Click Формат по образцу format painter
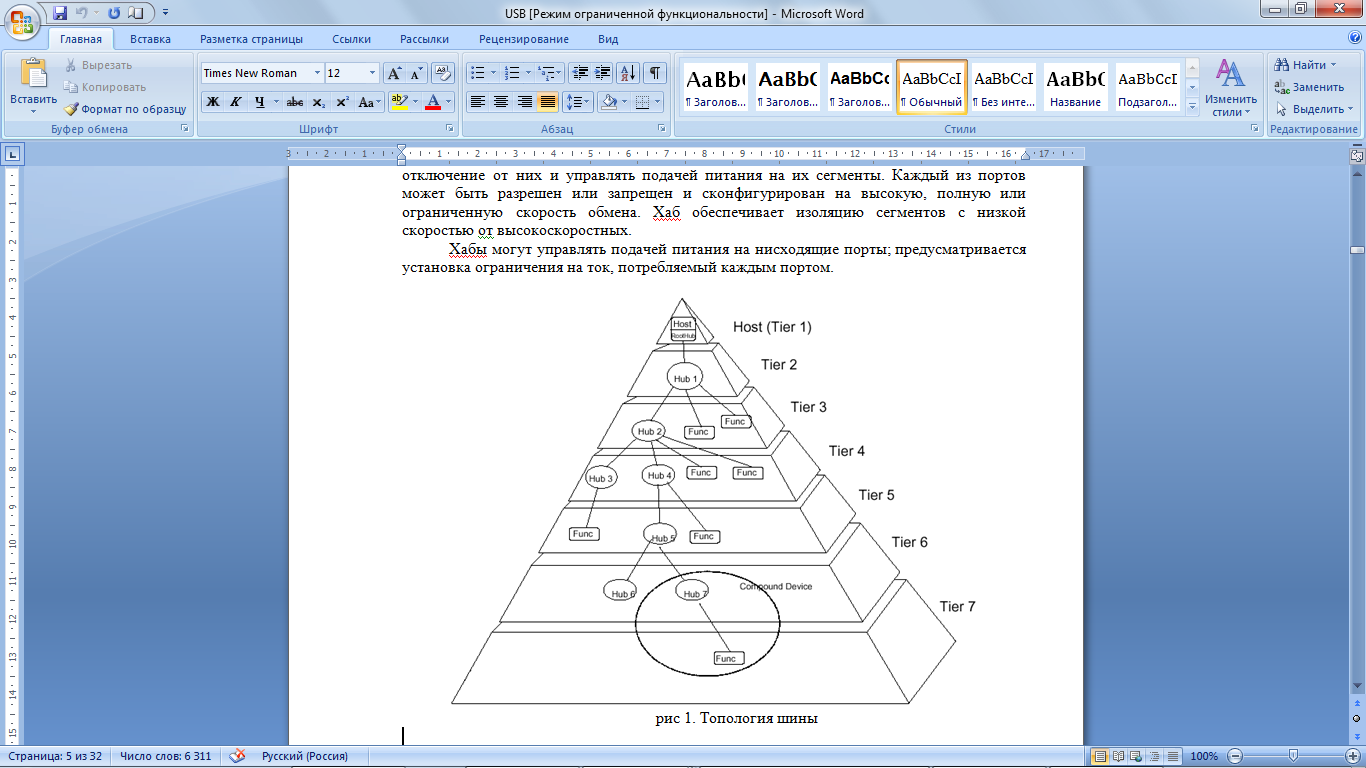The height and width of the screenshot is (768, 1366). pyautogui.click(x=125, y=109)
